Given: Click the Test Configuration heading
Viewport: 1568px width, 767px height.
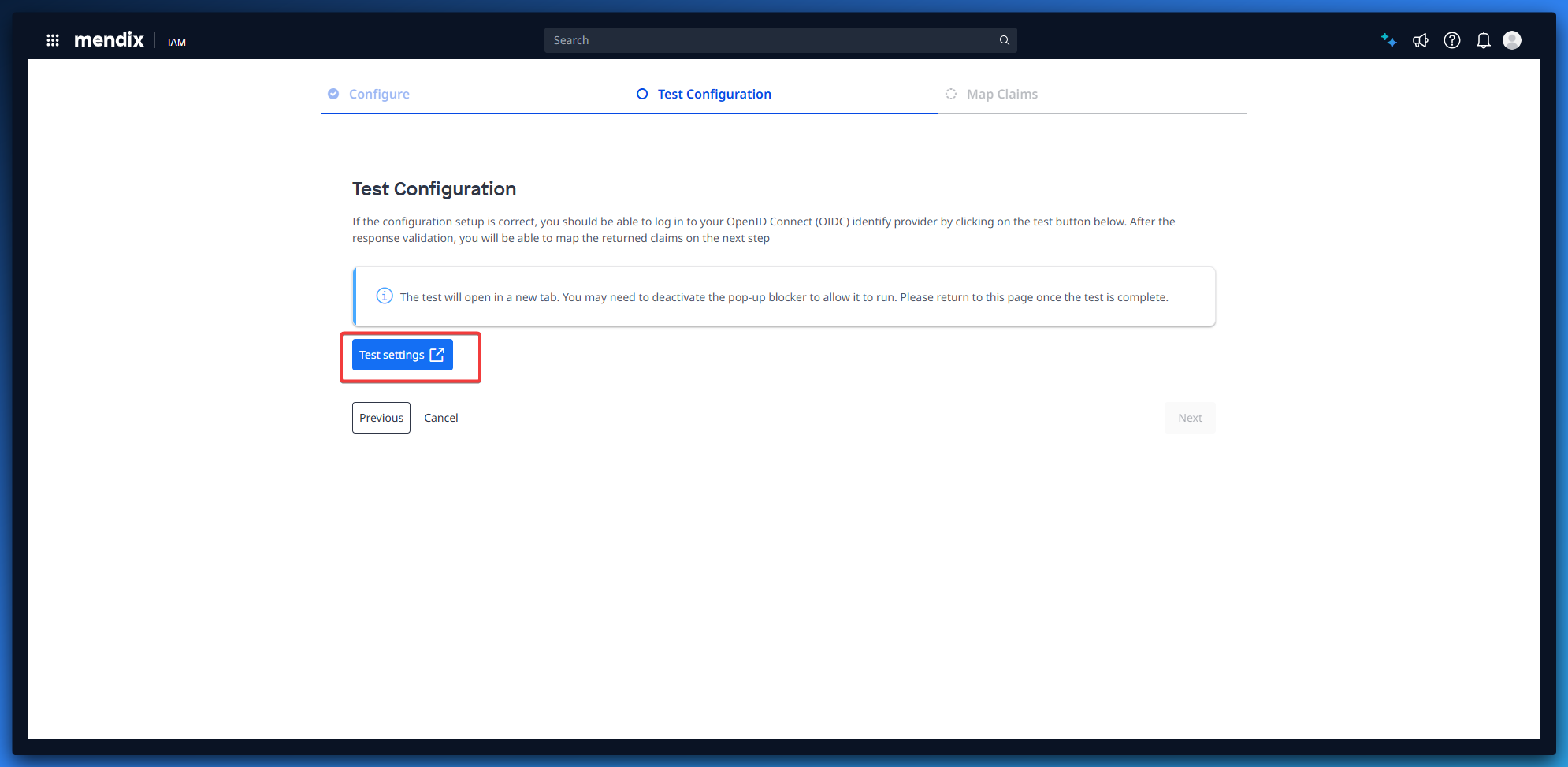Looking at the screenshot, I should point(434,189).
